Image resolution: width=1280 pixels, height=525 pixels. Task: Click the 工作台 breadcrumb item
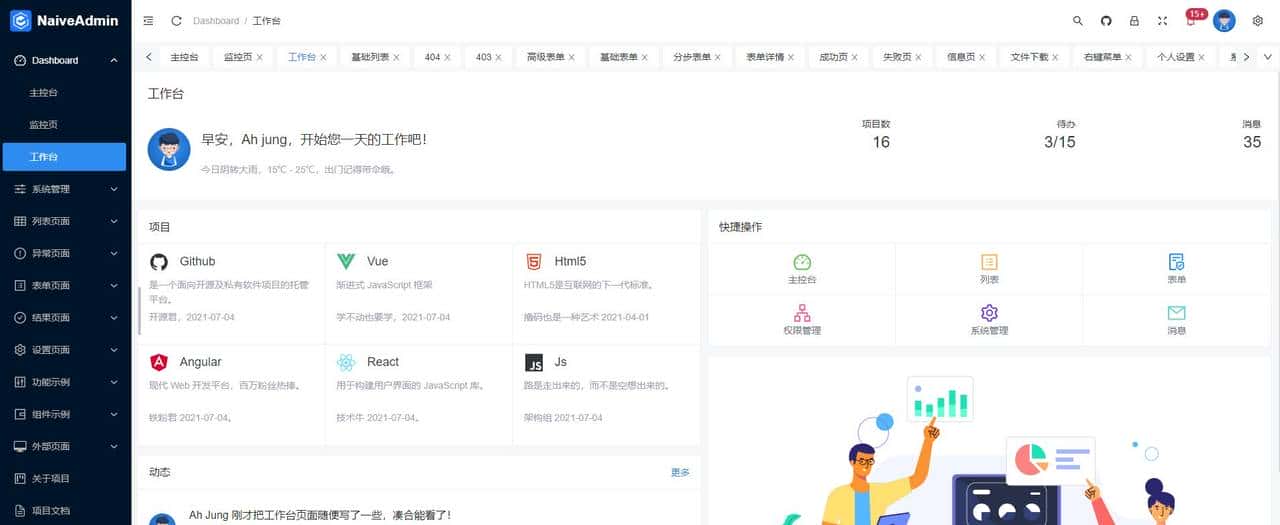click(266, 20)
